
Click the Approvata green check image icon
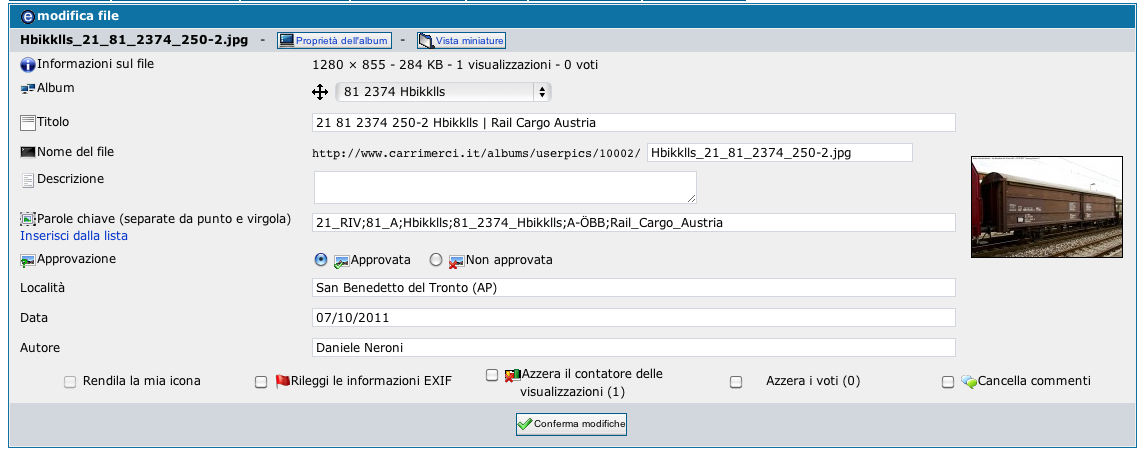click(x=341, y=260)
